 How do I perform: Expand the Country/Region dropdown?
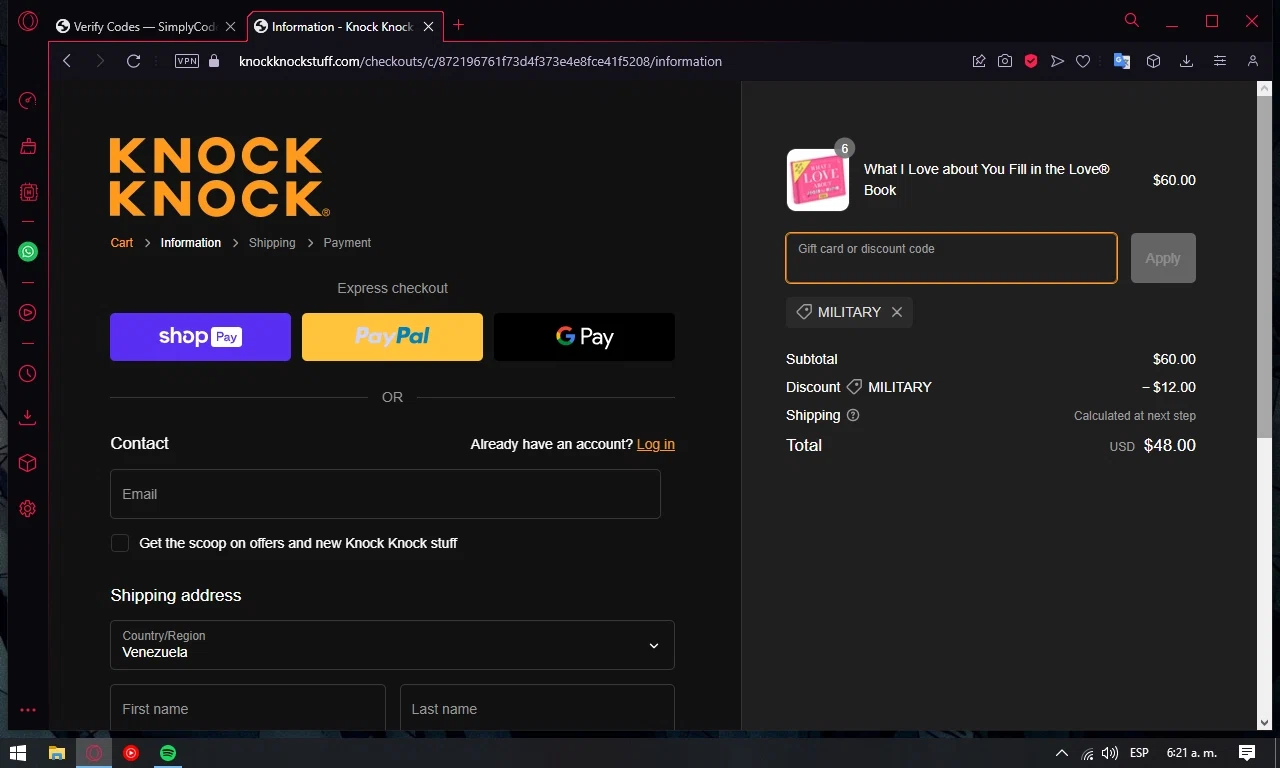tap(392, 645)
